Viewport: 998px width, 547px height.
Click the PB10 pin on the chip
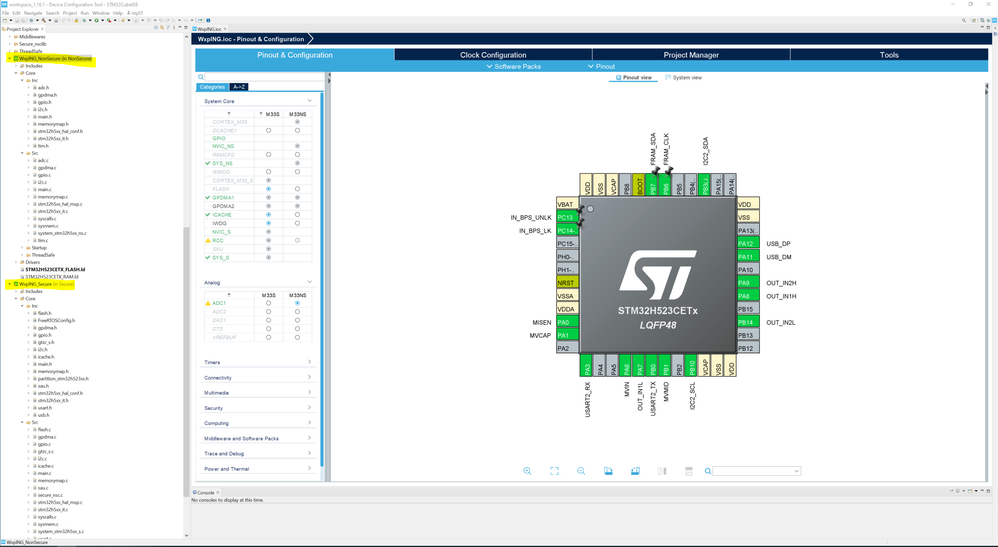click(x=691, y=366)
